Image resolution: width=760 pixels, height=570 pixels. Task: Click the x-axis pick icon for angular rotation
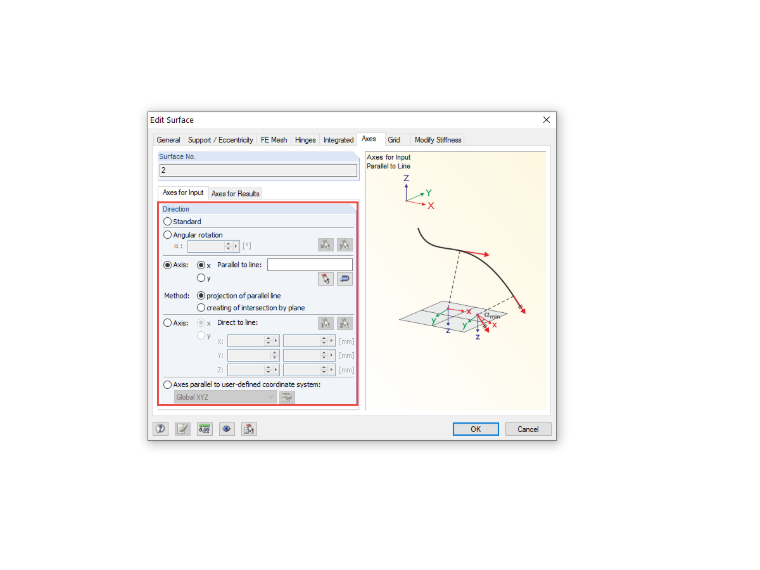pyautogui.click(x=326, y=245)
